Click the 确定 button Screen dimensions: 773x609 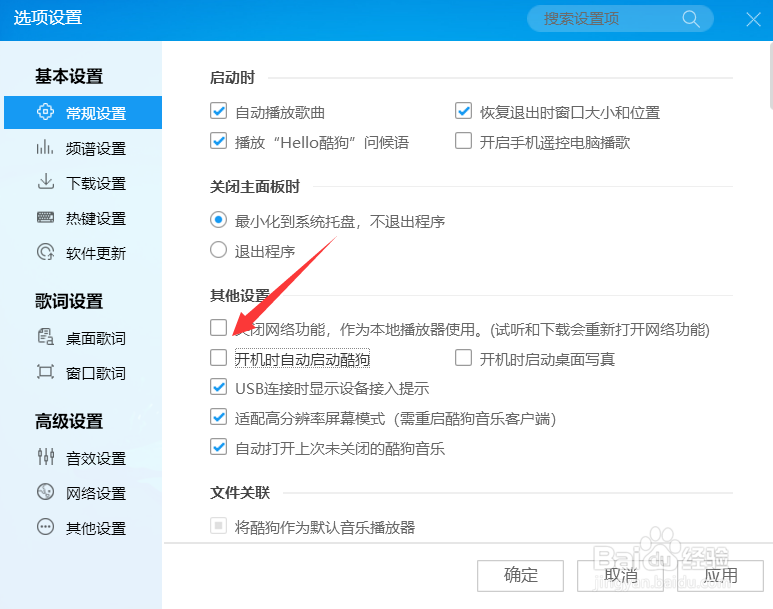click(x=520, y=575)
